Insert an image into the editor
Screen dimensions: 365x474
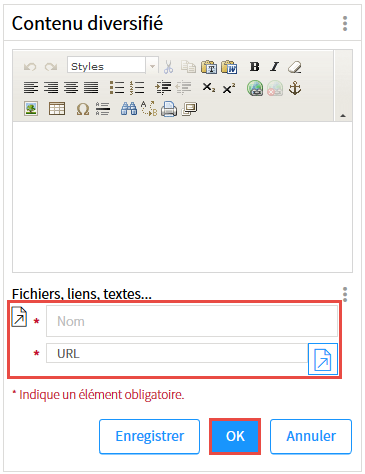point(31,108)
